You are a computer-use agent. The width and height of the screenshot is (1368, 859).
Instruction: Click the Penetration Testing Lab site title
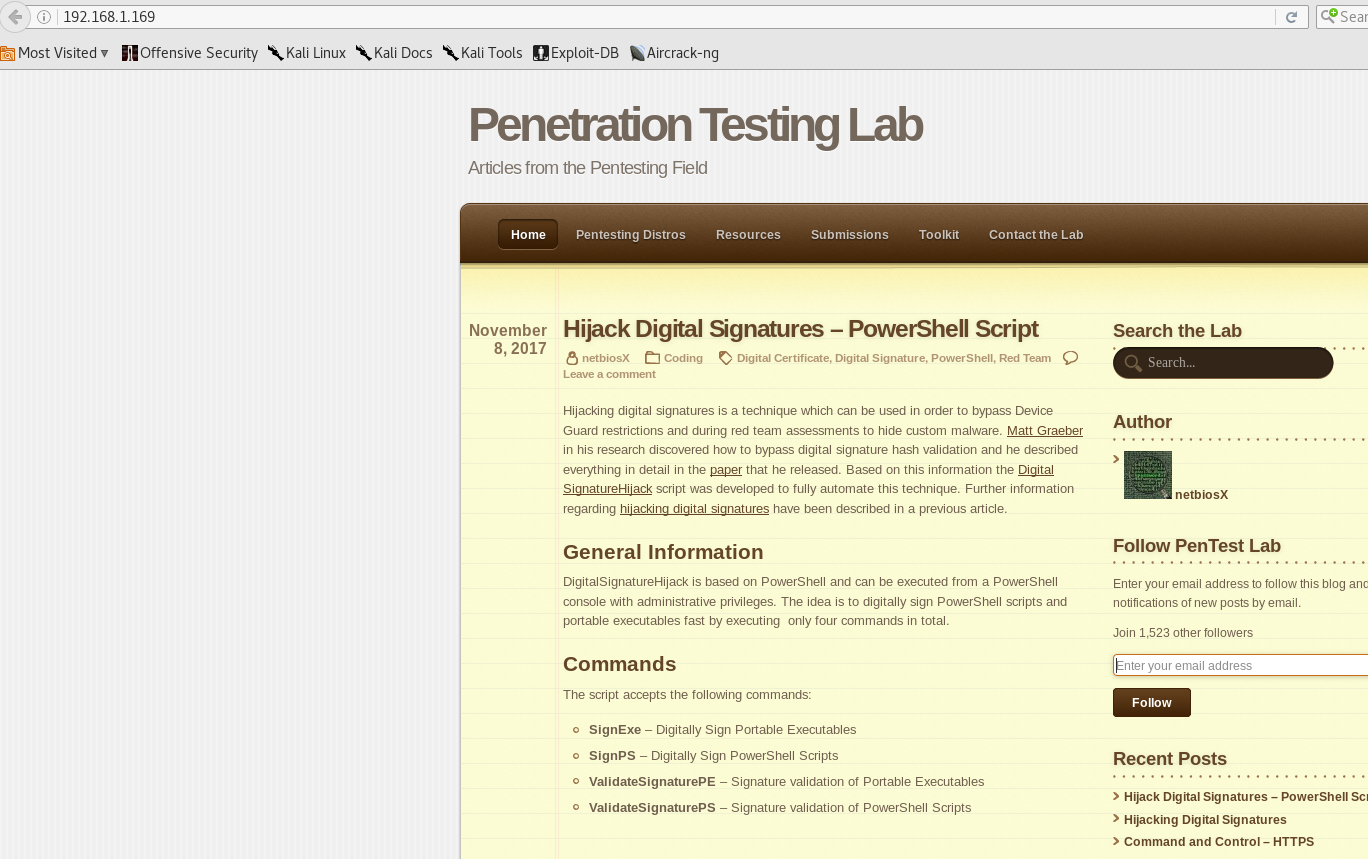click(x=695, y=125)
